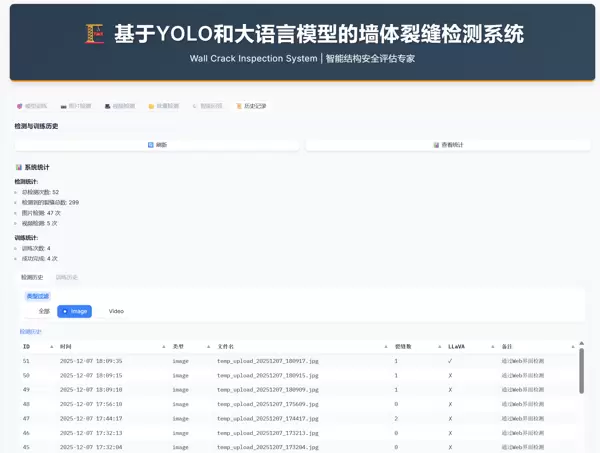Click the 批量检测 folder icon
The image size is (600, 453).
tap(151, 105)
